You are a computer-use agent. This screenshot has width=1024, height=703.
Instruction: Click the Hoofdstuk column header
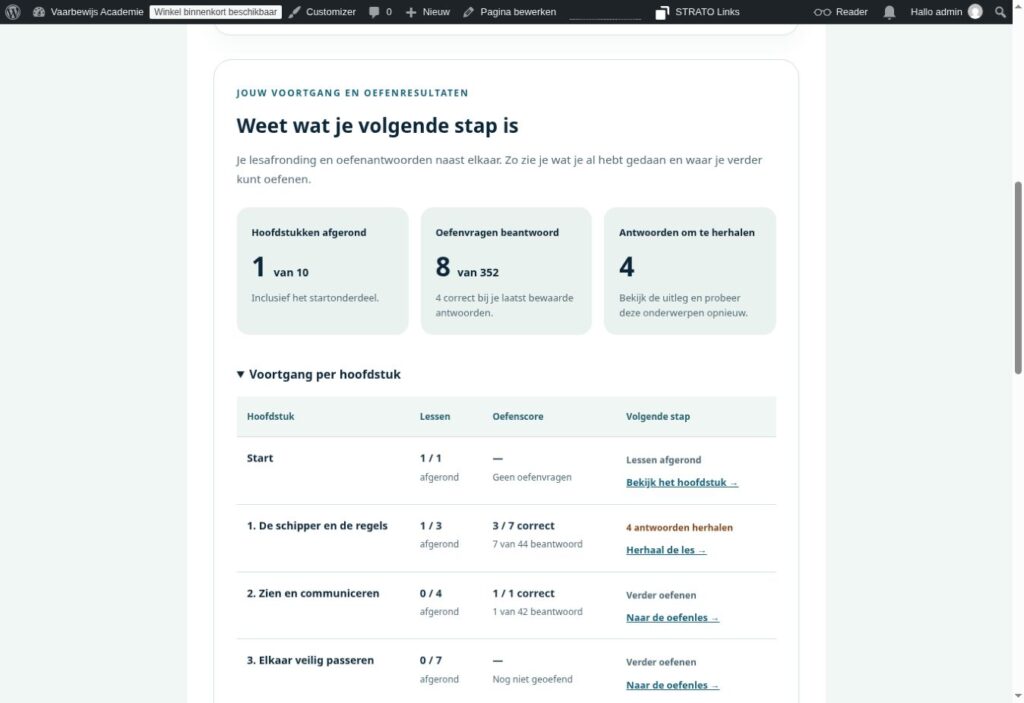point(270,417)
